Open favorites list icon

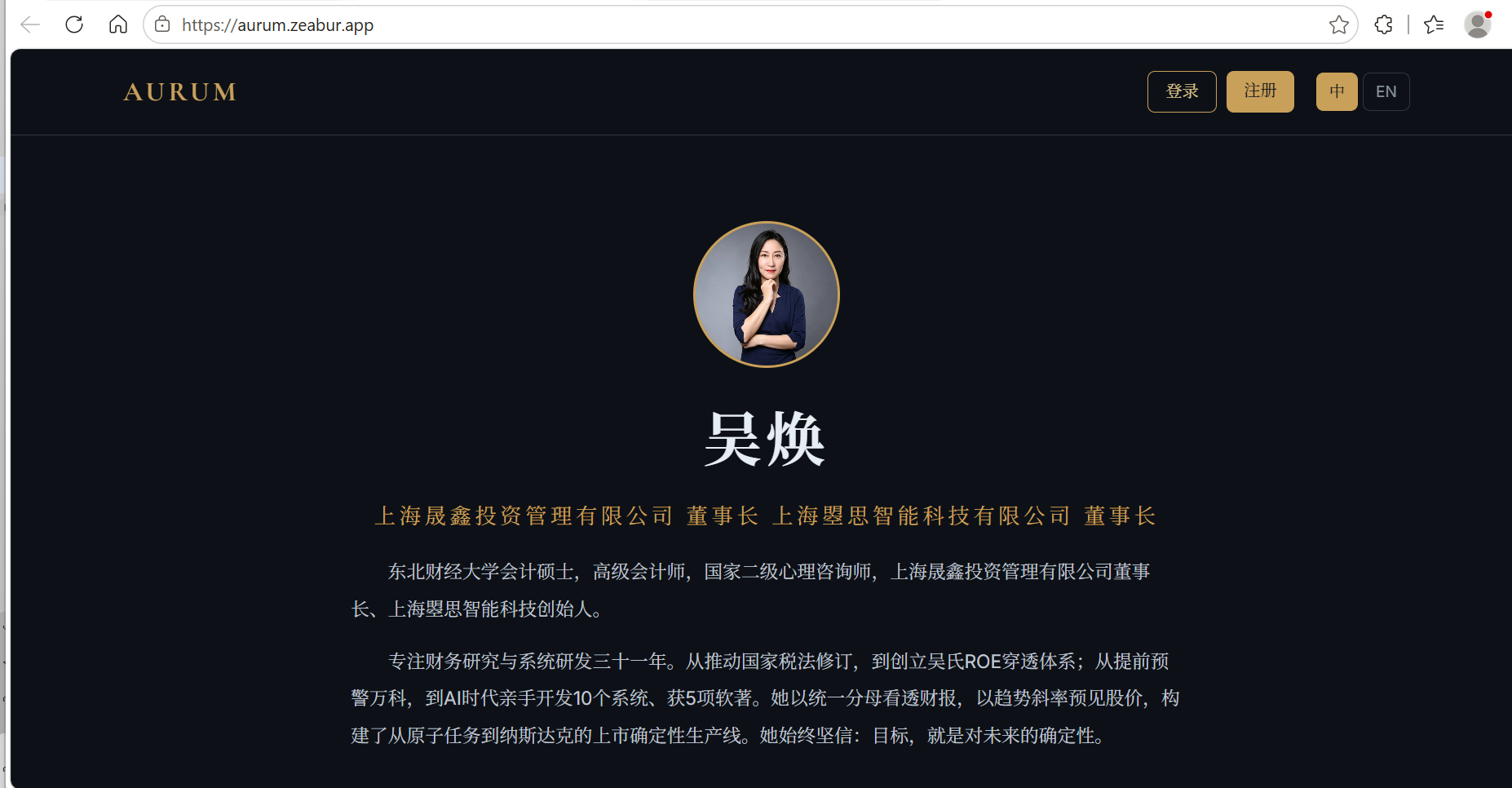(1434, 24)
